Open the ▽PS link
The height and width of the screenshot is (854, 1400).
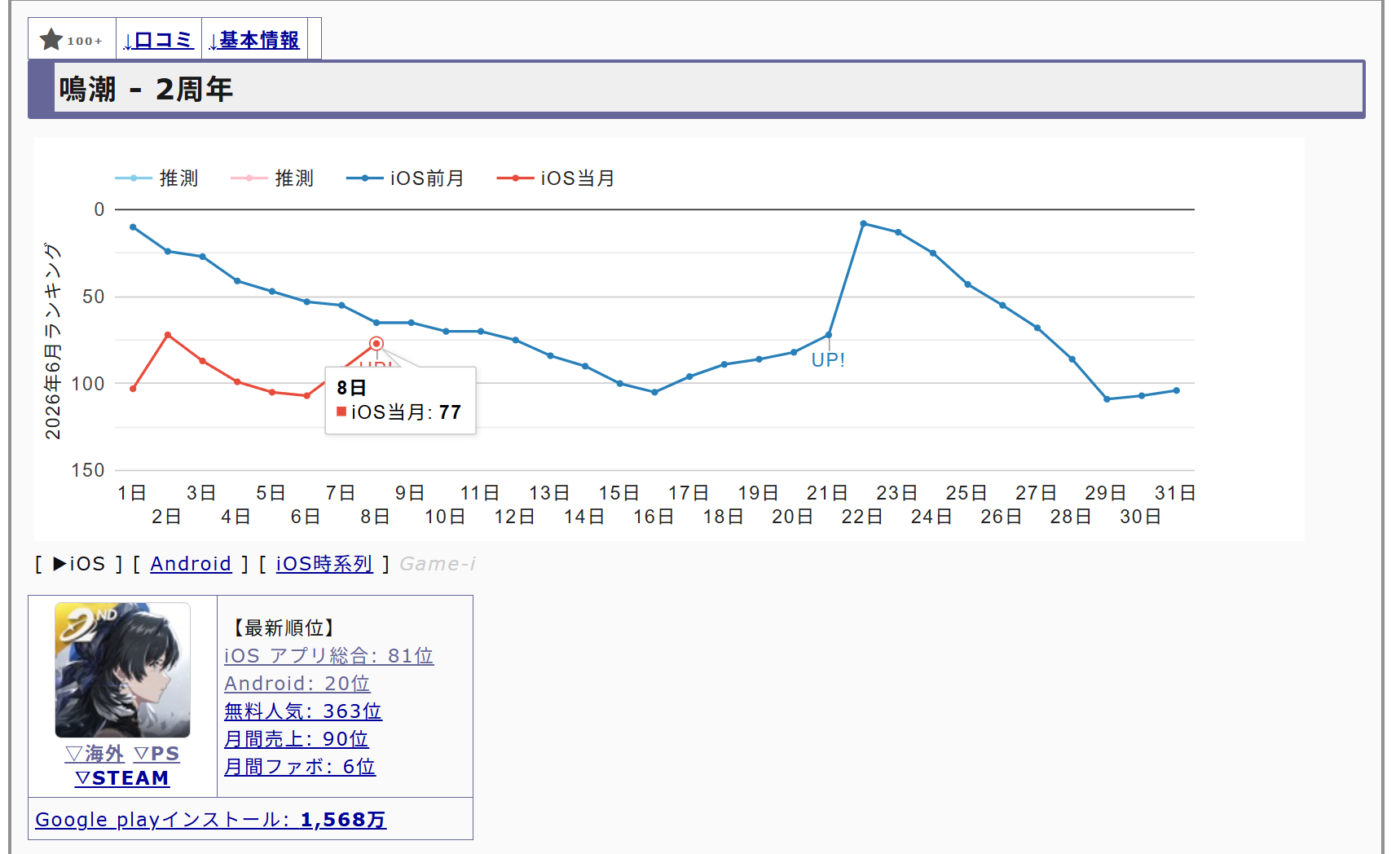point(156,754)
